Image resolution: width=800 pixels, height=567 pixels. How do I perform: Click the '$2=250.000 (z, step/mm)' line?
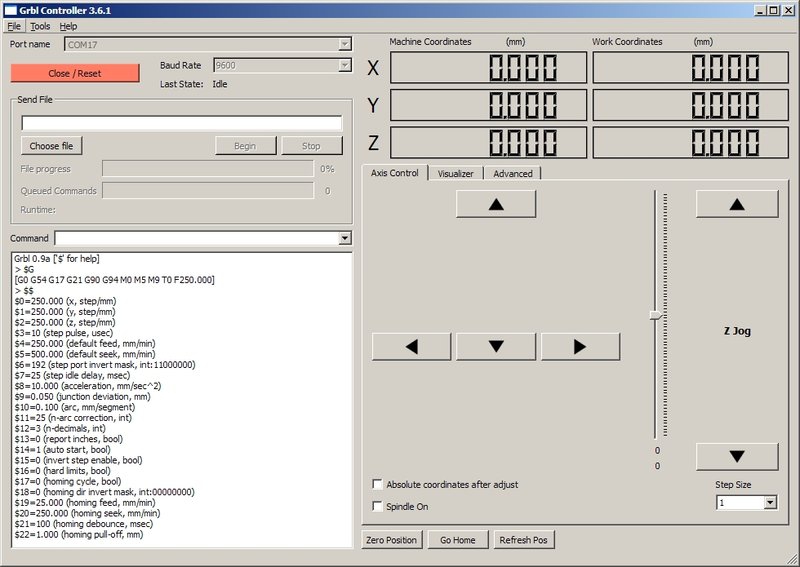(x=65, y=322)
